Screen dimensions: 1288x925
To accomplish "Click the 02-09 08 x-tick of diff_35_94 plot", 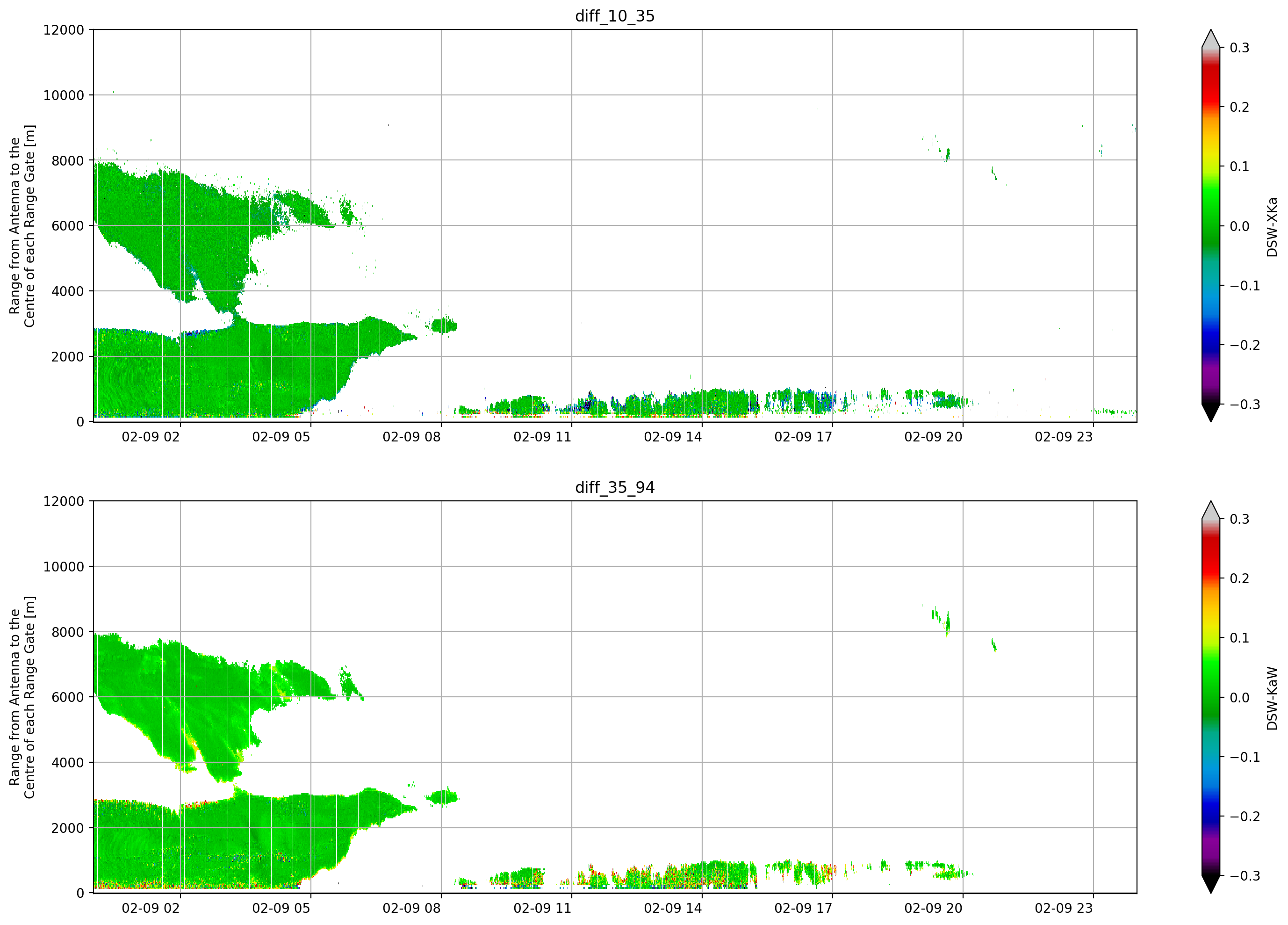I will point(412,908).
